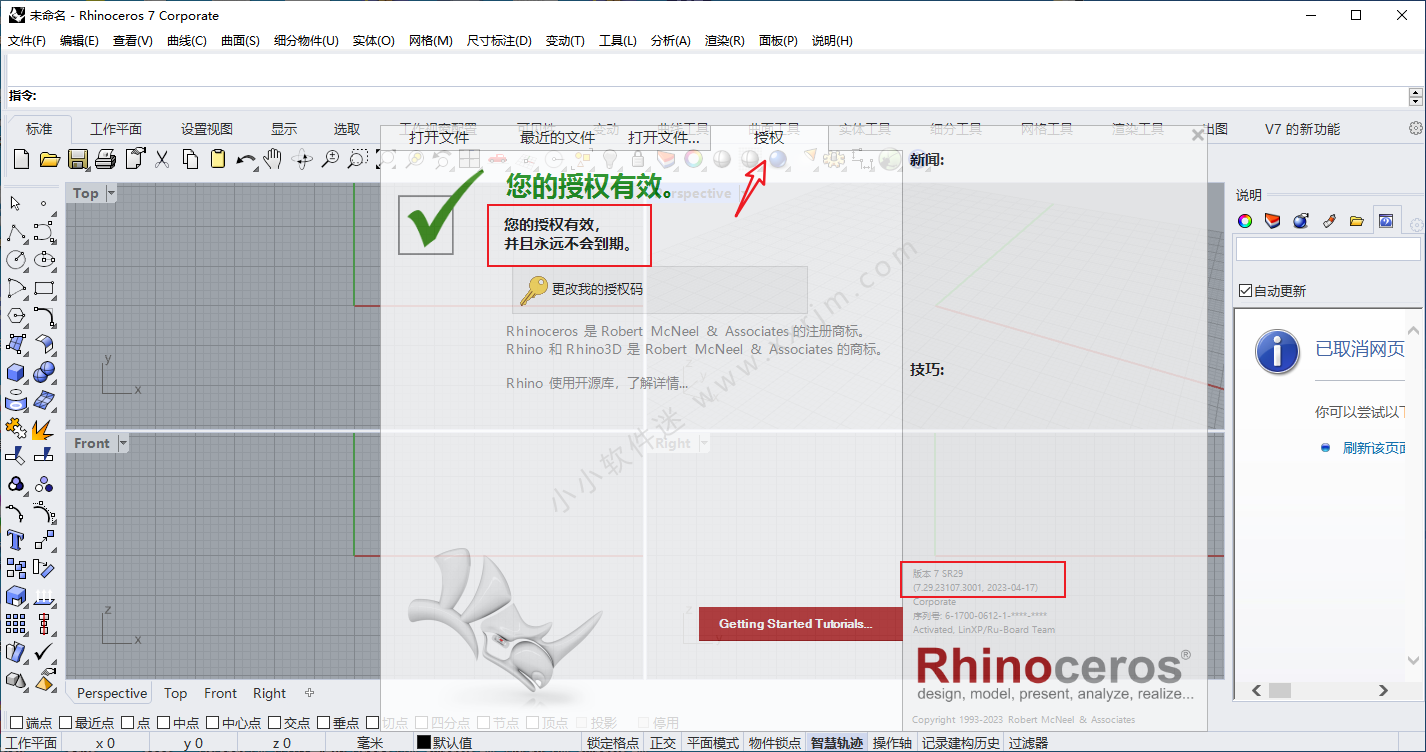
Task: Click the text field in the help panel
Action: [1328, 249]
